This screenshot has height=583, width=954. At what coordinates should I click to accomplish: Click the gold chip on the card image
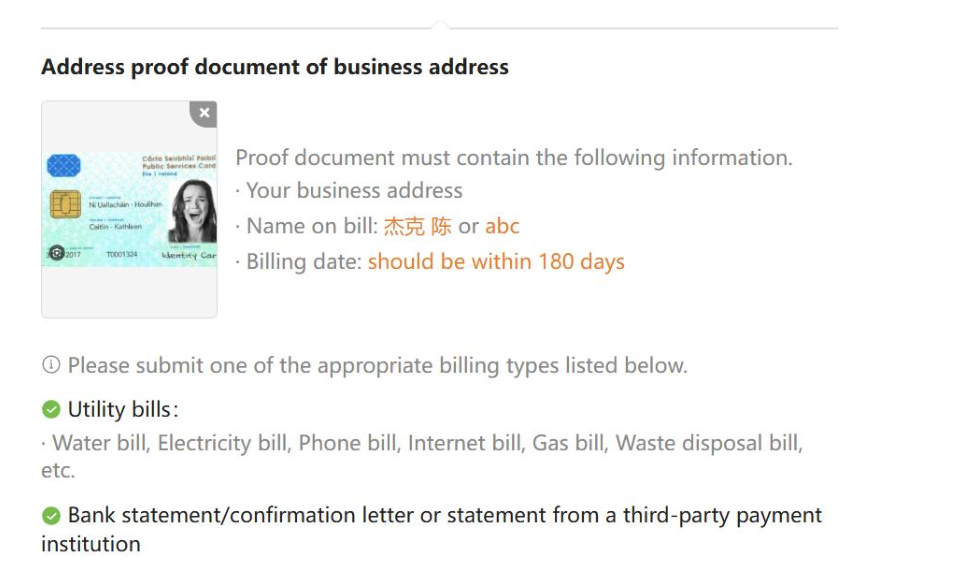65,203
